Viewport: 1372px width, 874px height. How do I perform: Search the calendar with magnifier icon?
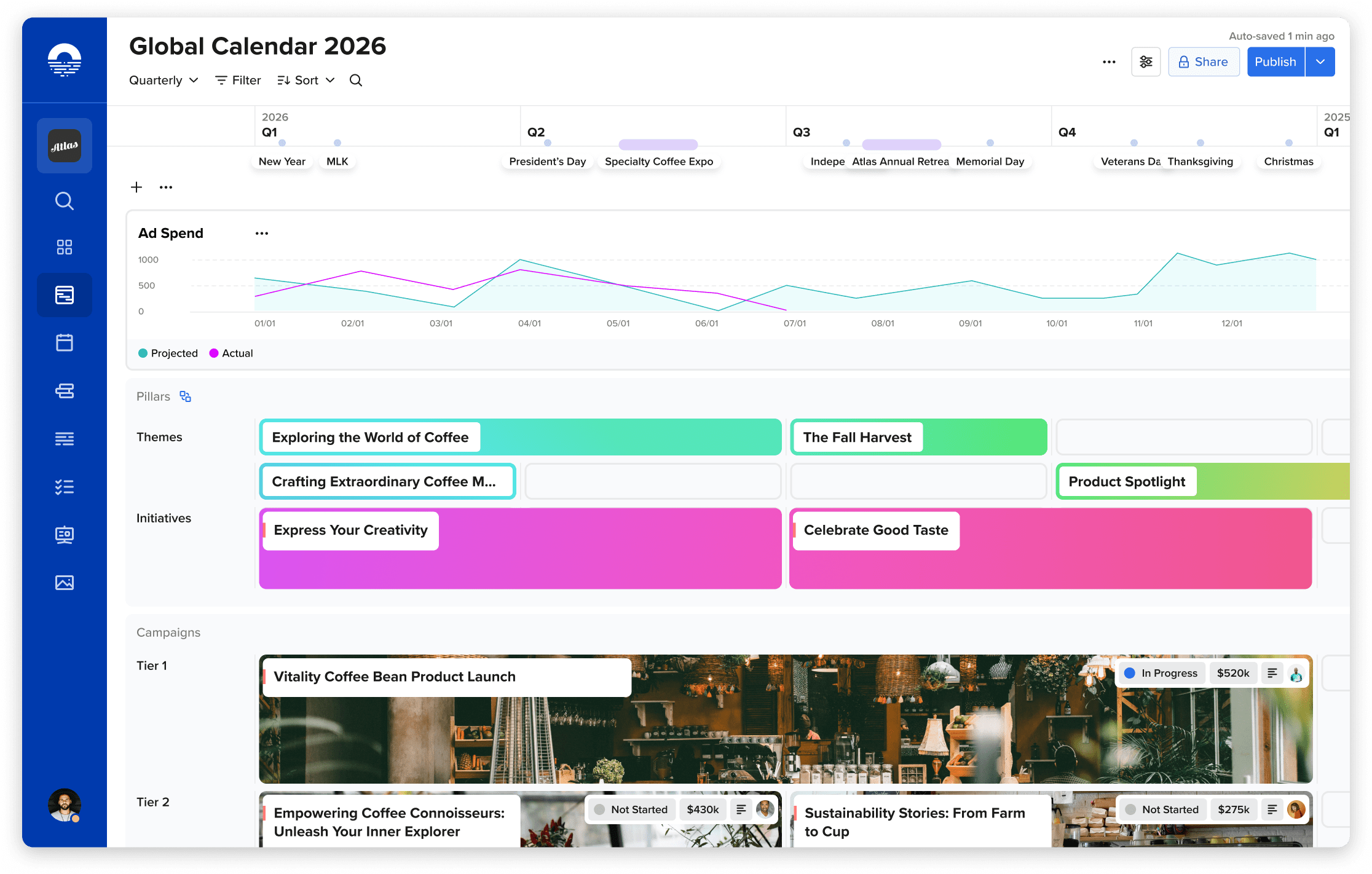356,81
